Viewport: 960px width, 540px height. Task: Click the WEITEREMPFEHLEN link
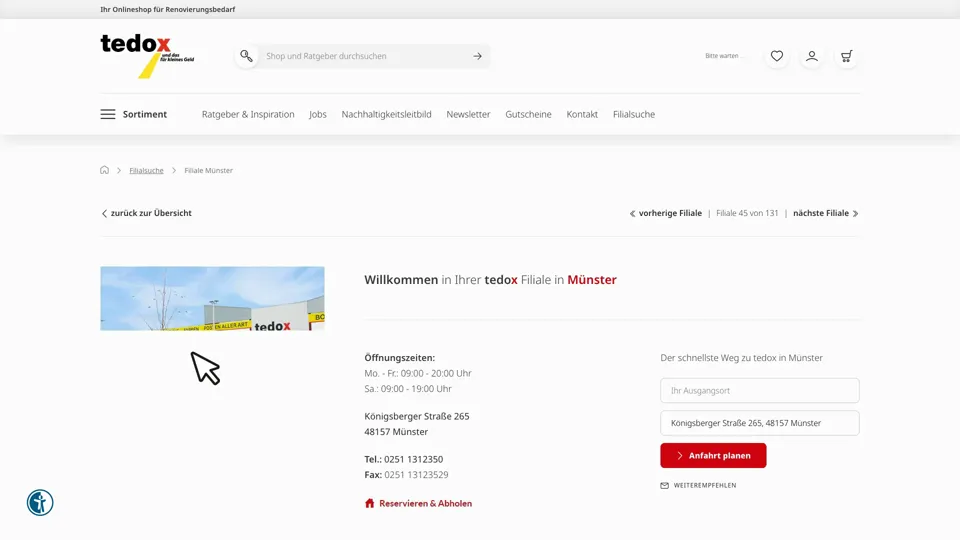coord(705,486)
